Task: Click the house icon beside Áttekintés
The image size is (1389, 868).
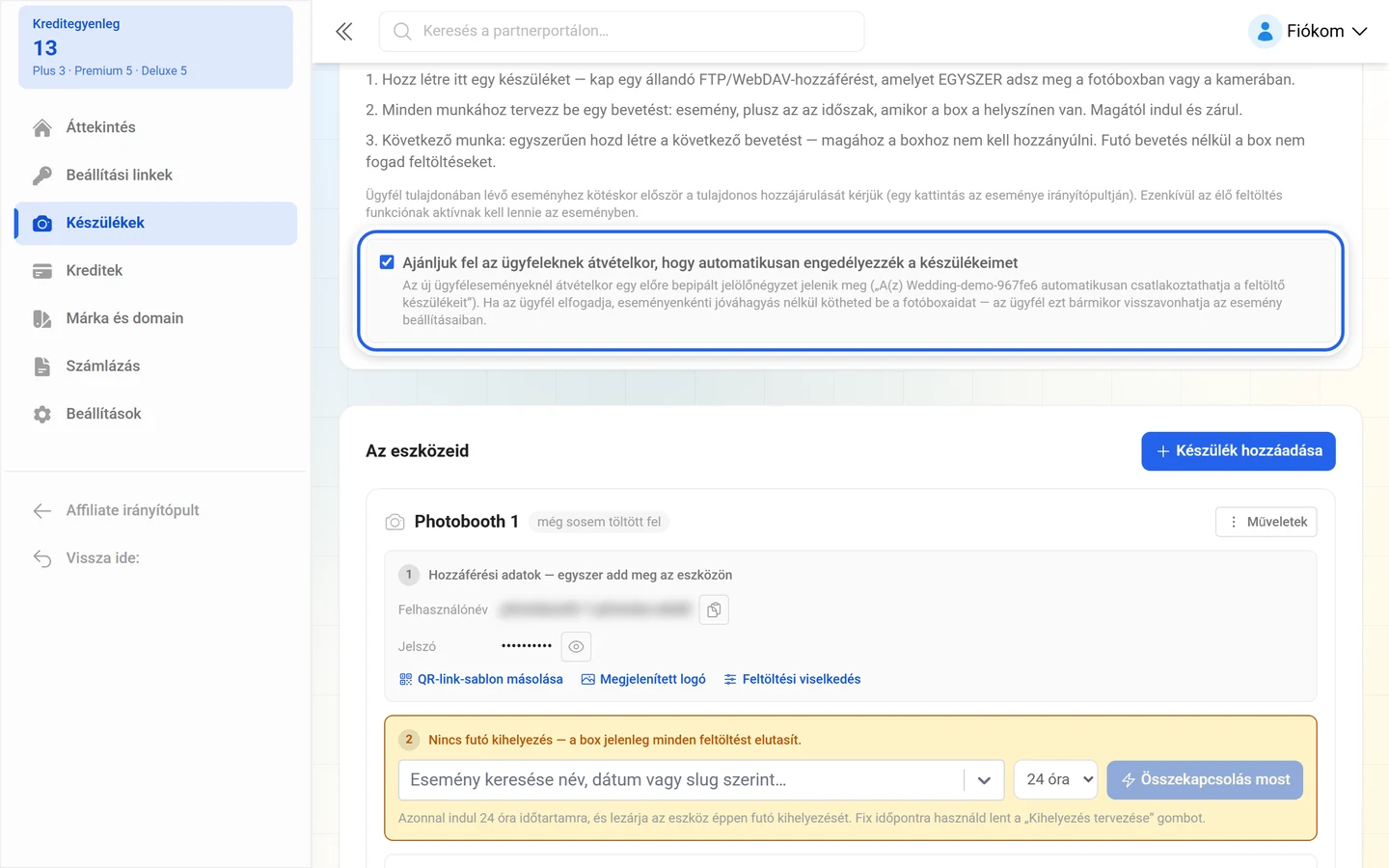Action: pyautogui.click(x=42, y=127)
